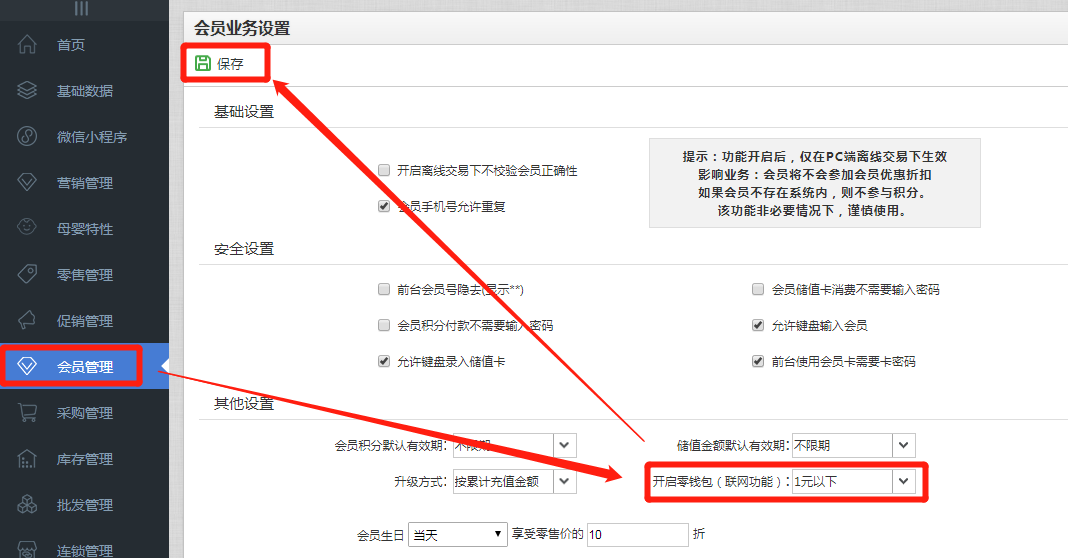The image size is (1068, 558).
Task: Open 母婴特性 text in the sidebar
Action: point(84,230)
